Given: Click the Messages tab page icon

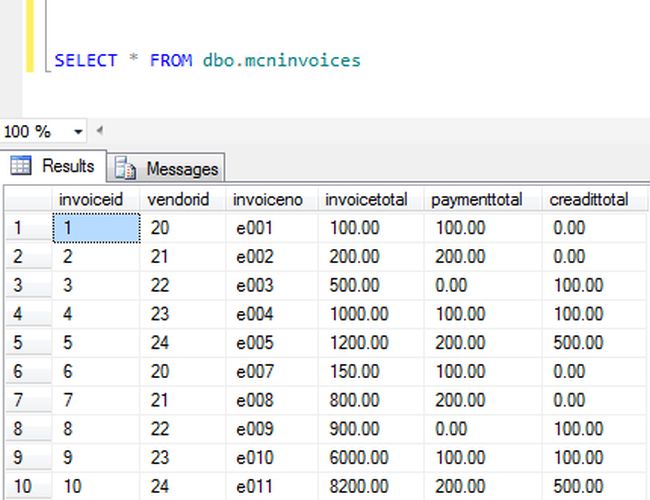Looking at the screenshot, I should click(x=125, y=168).
